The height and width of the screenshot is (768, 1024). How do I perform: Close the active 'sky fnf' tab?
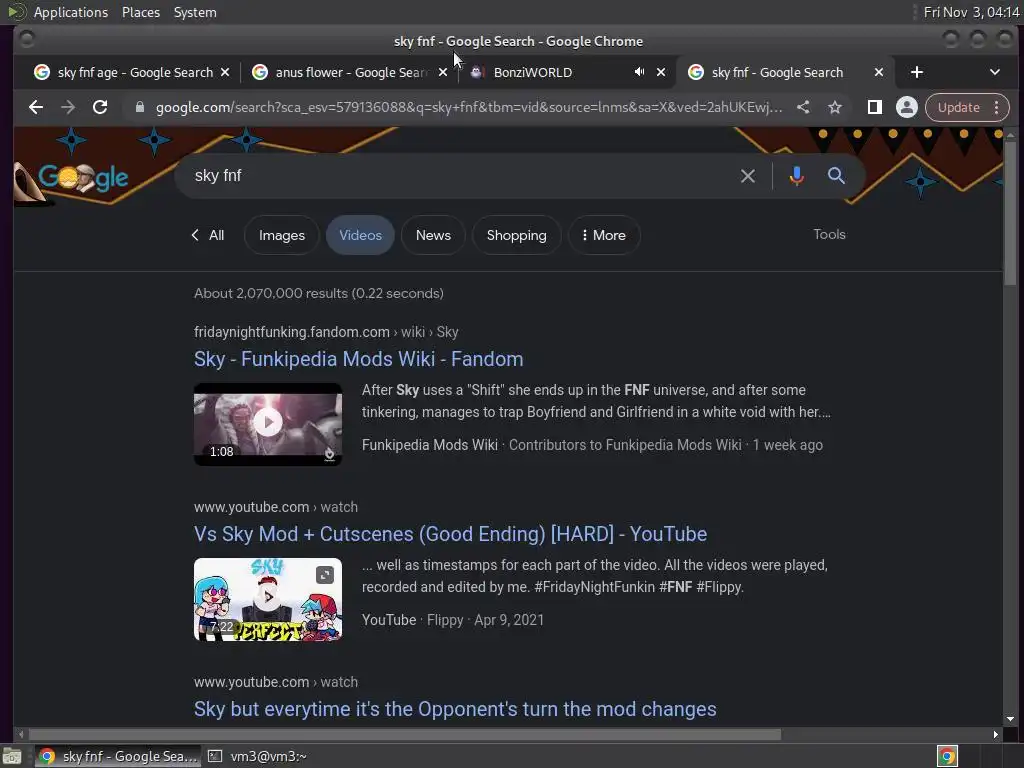point(879,72)
